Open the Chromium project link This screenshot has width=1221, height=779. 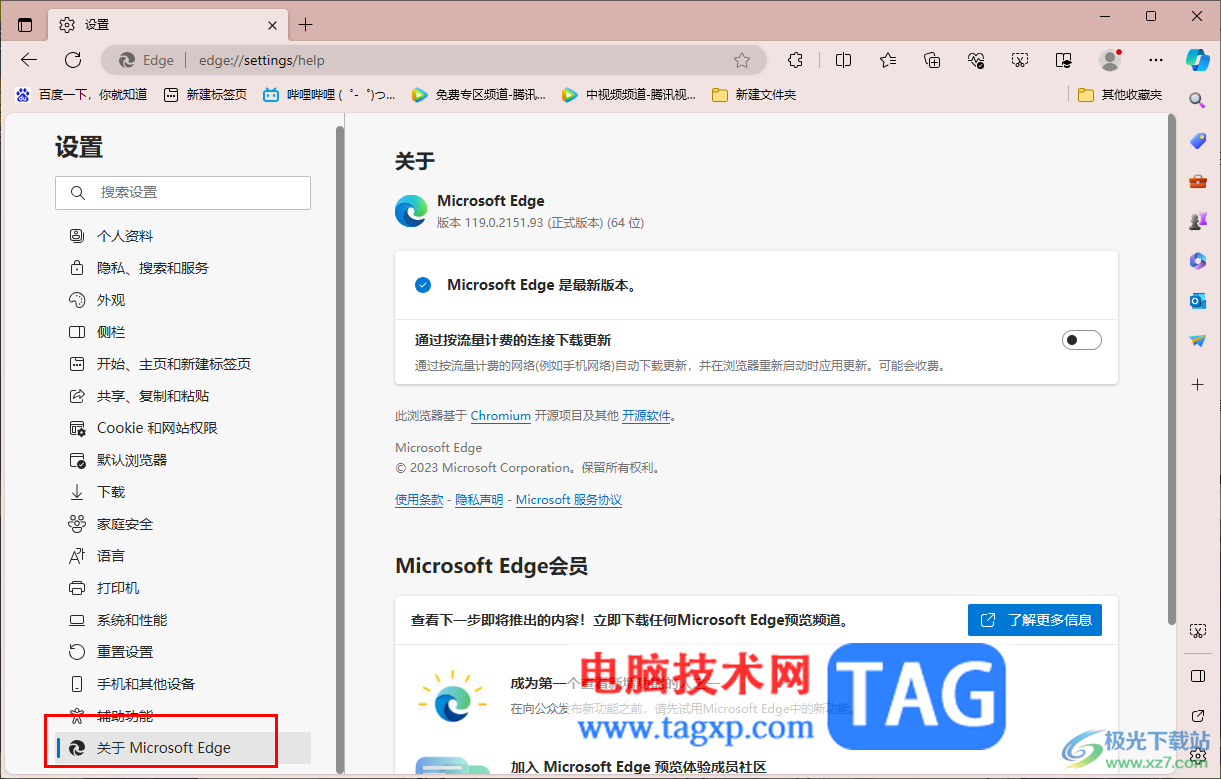(500, 415)
